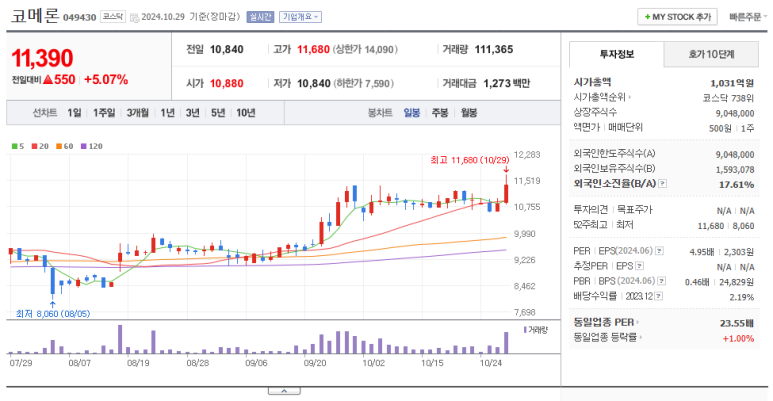Click the calendar icon next to the date

pos(135,18)
